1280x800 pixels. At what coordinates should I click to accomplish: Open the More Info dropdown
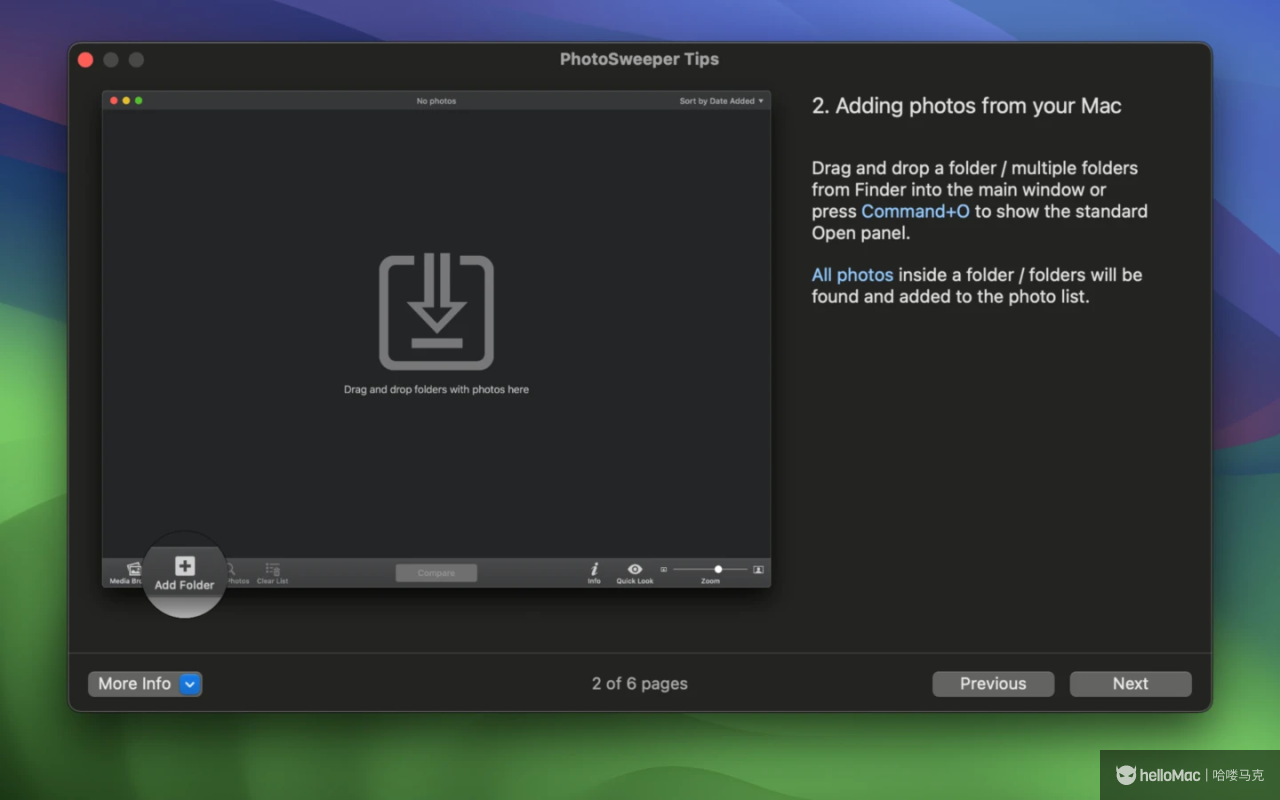pos(145,684)
